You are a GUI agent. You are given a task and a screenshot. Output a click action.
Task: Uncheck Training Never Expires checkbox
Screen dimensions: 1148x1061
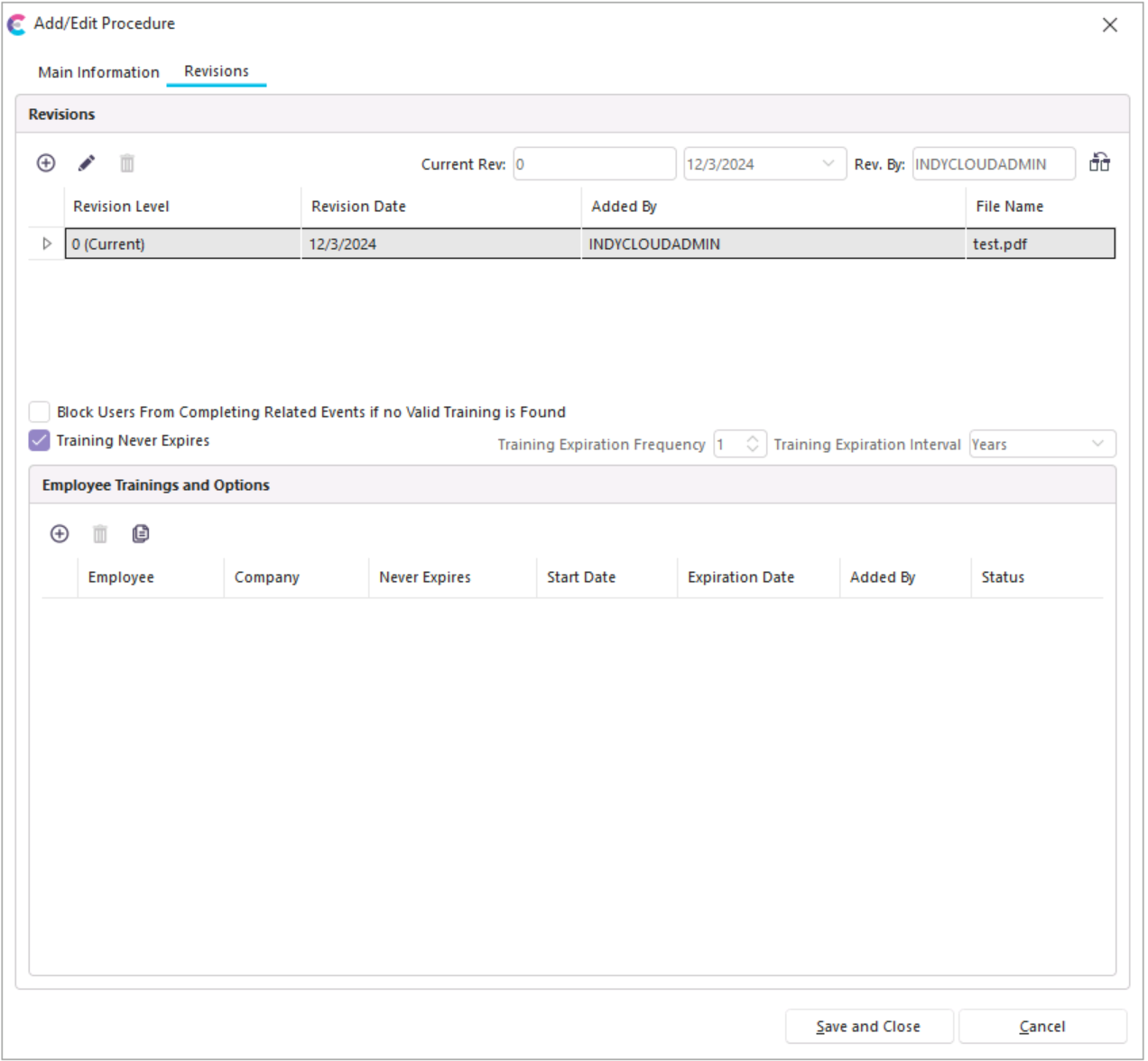(40, 440)
